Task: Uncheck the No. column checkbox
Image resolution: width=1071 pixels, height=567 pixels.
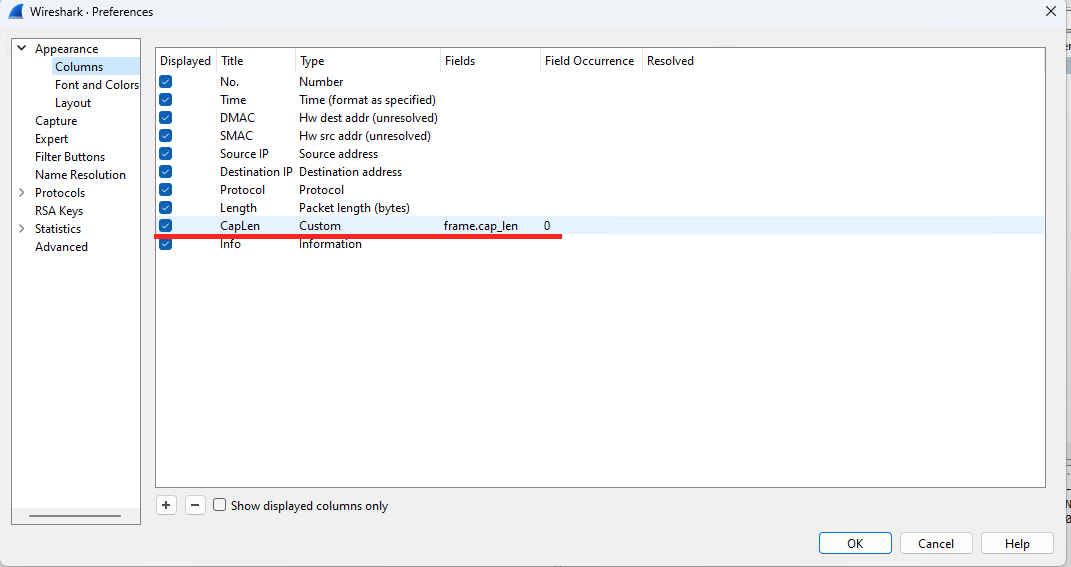Action: pos(165,81)
